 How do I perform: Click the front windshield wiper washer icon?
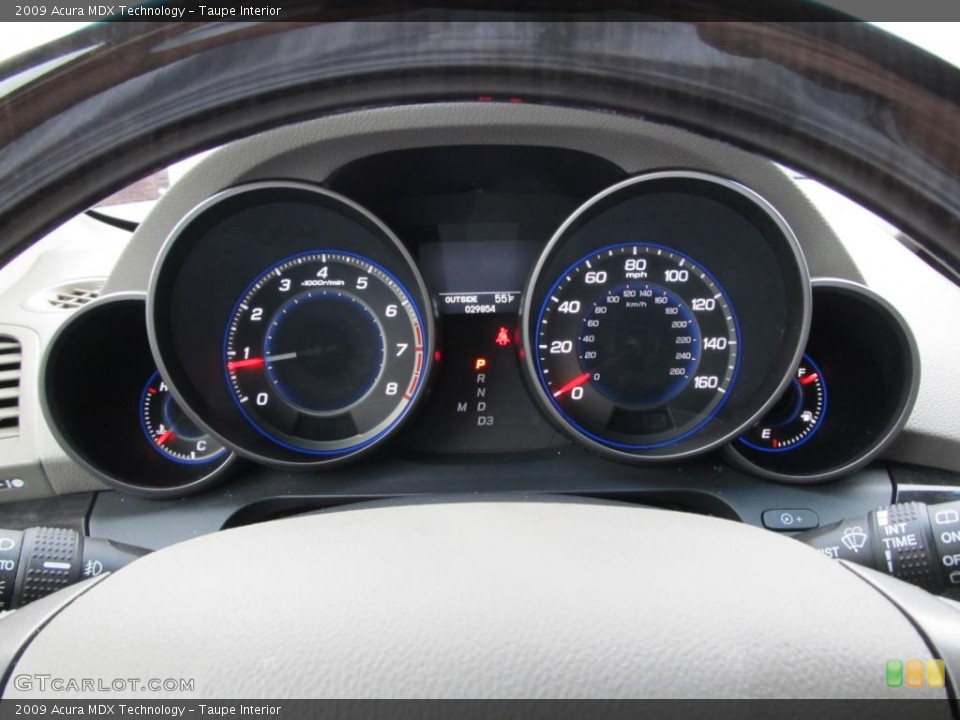coord(854,539)
